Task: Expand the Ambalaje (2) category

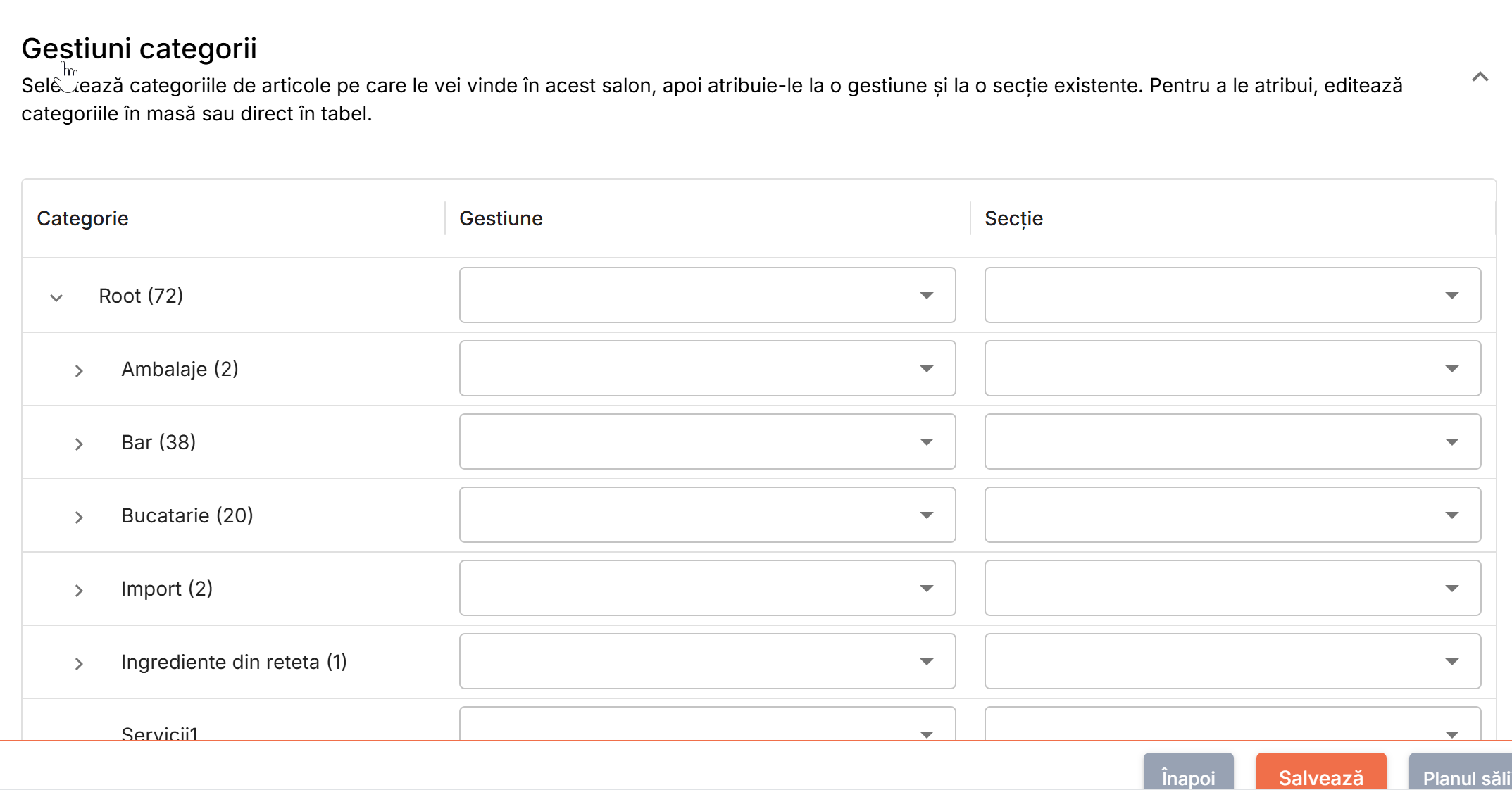Action: pos(79,370)
